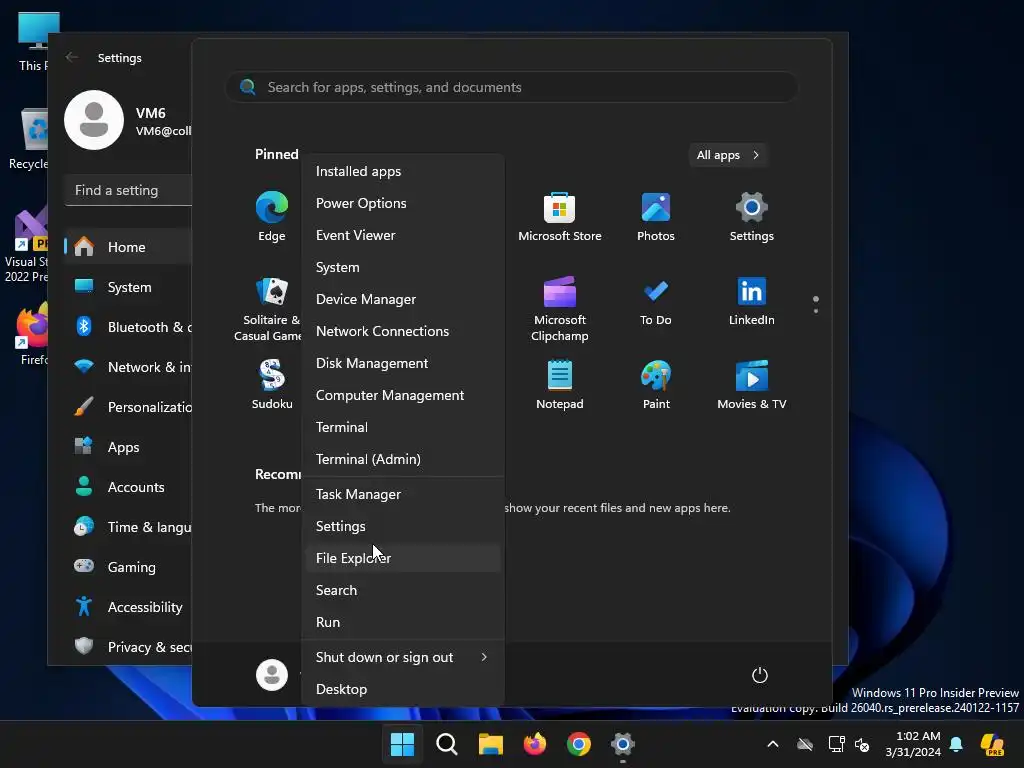Open Terminal from the context menu
Image resolution: width=1024 pixels, height=768 pixels.
(x=402, y=427)
